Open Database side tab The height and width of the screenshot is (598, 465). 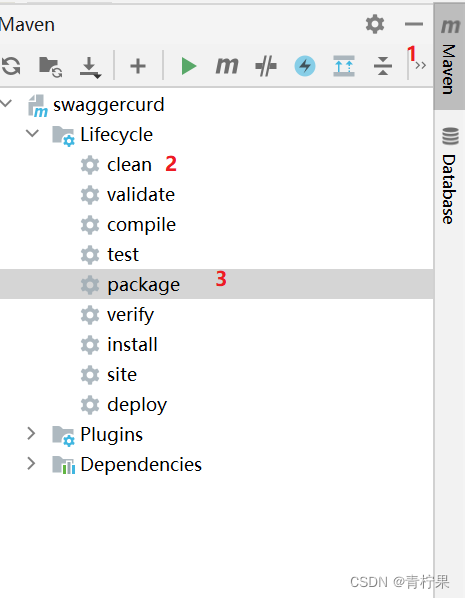click(x=449, y=175)
